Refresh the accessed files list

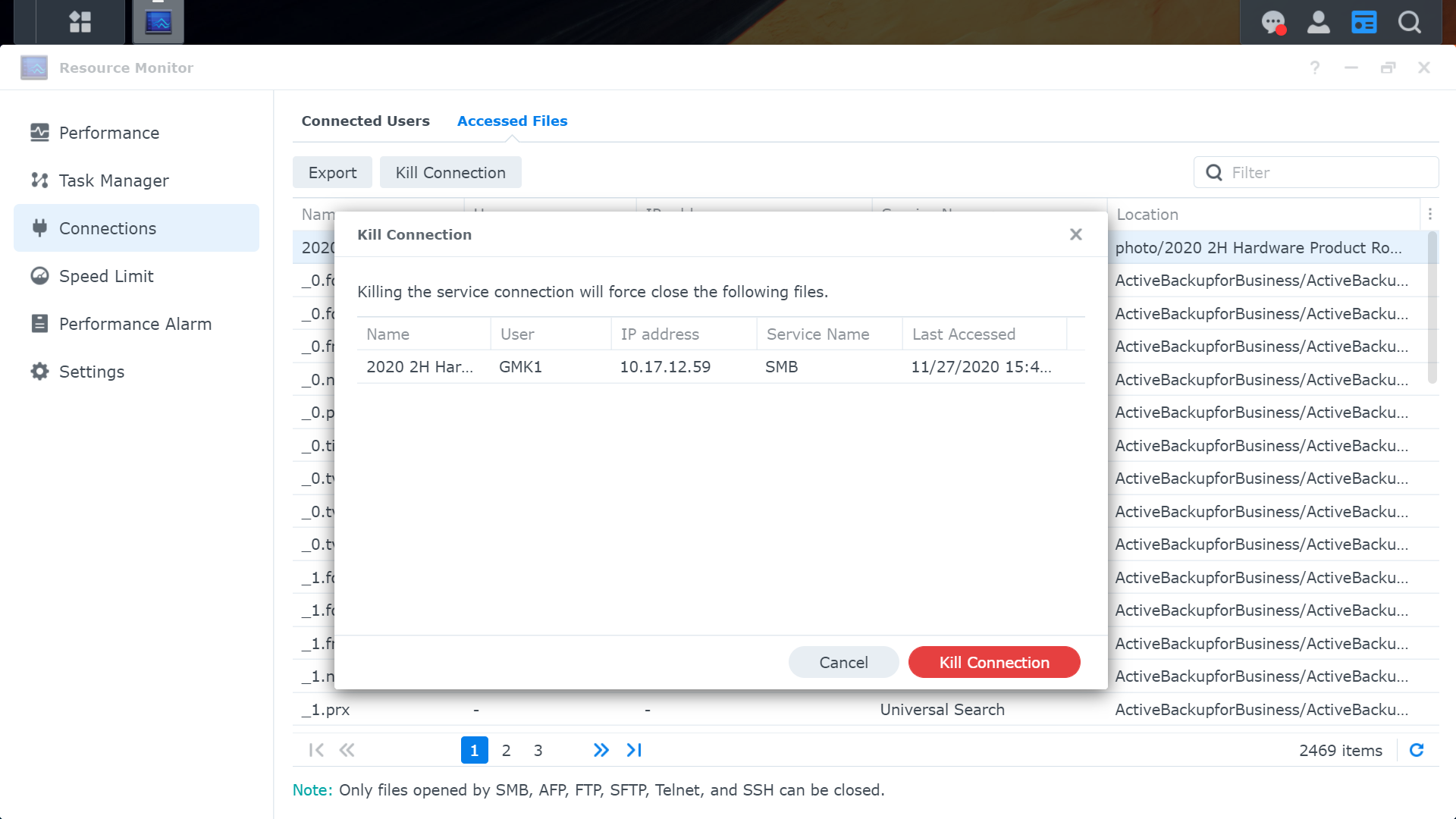point(1417,750)
